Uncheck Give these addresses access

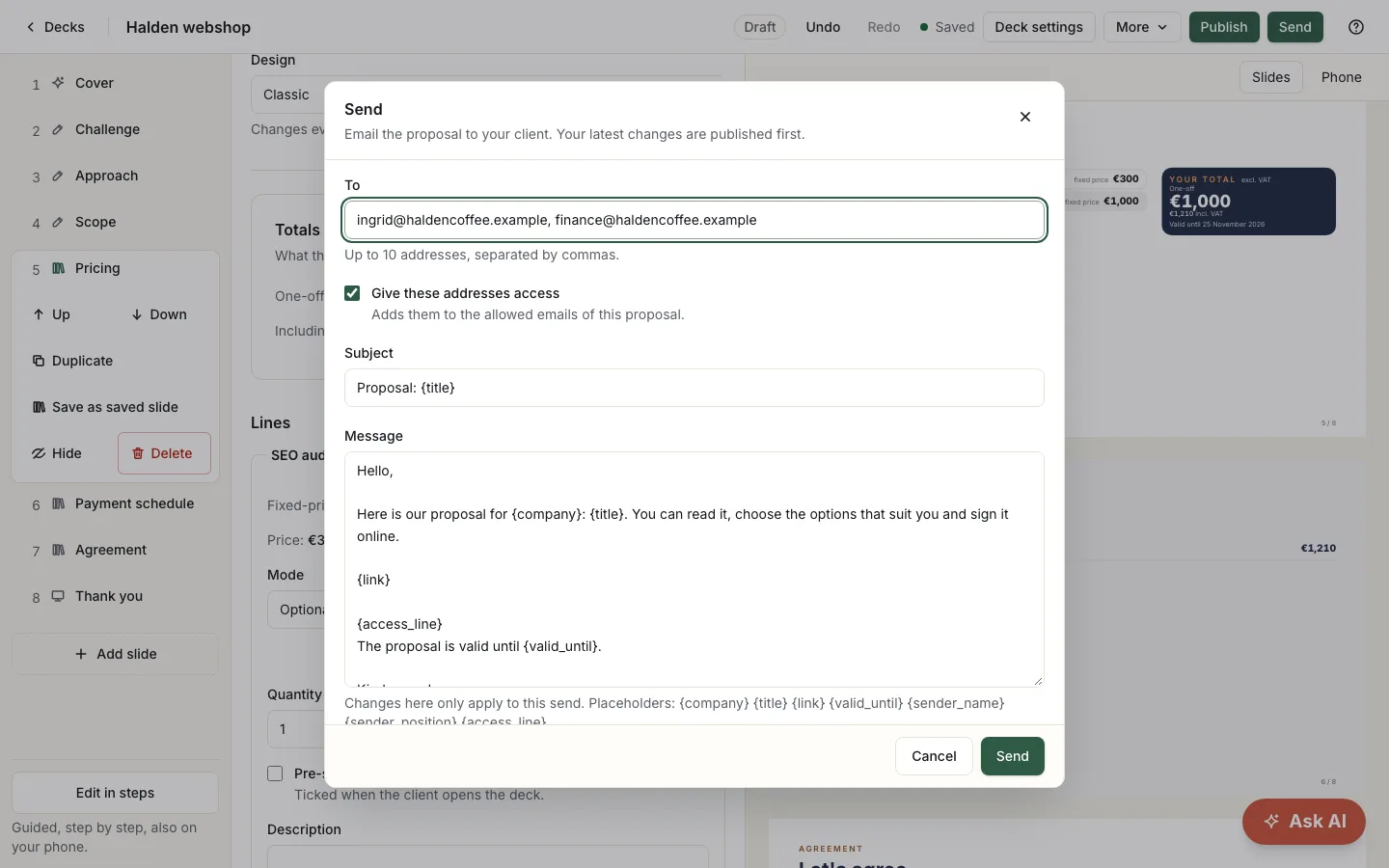point(352,293)
